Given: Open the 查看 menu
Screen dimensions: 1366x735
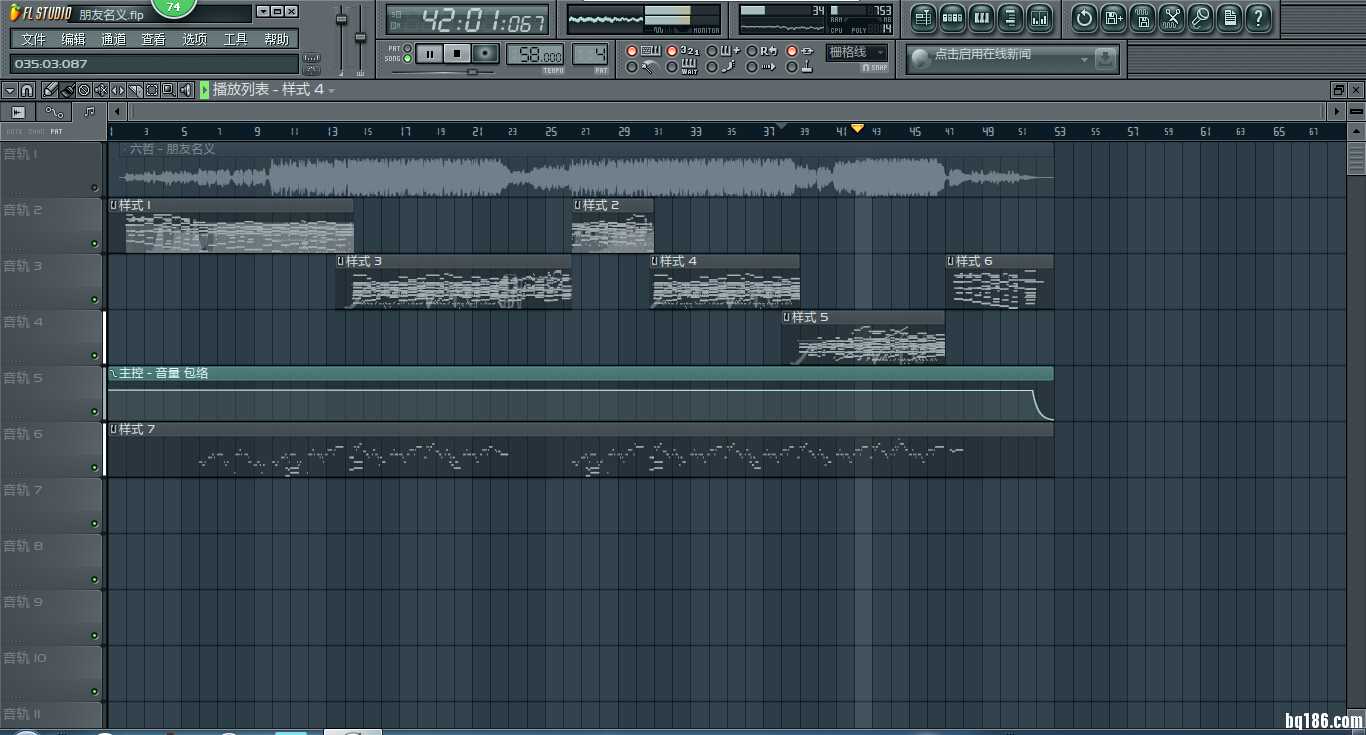Looking at the screenshot, I should tap(153, 39).
